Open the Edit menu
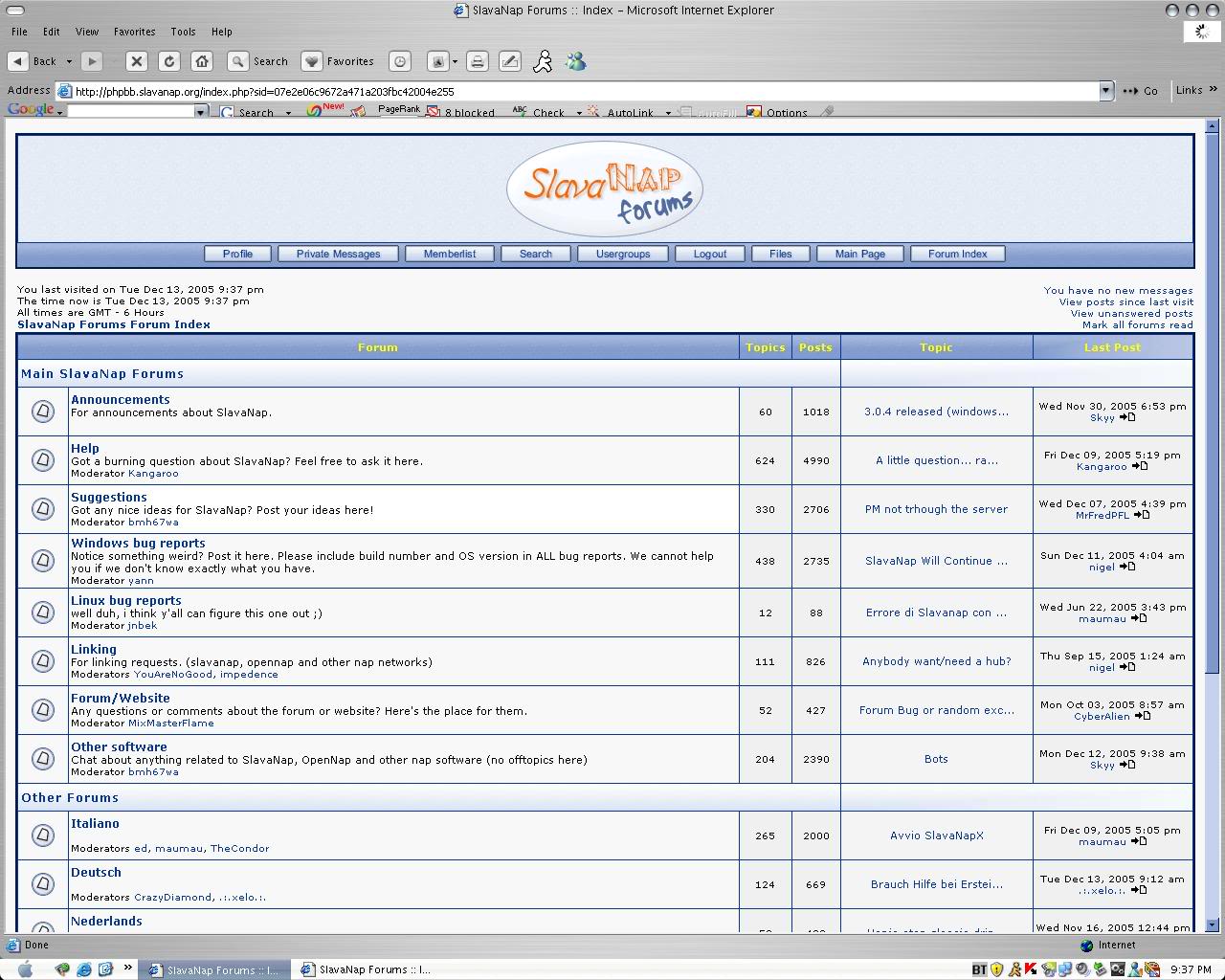 click(52, 32)
